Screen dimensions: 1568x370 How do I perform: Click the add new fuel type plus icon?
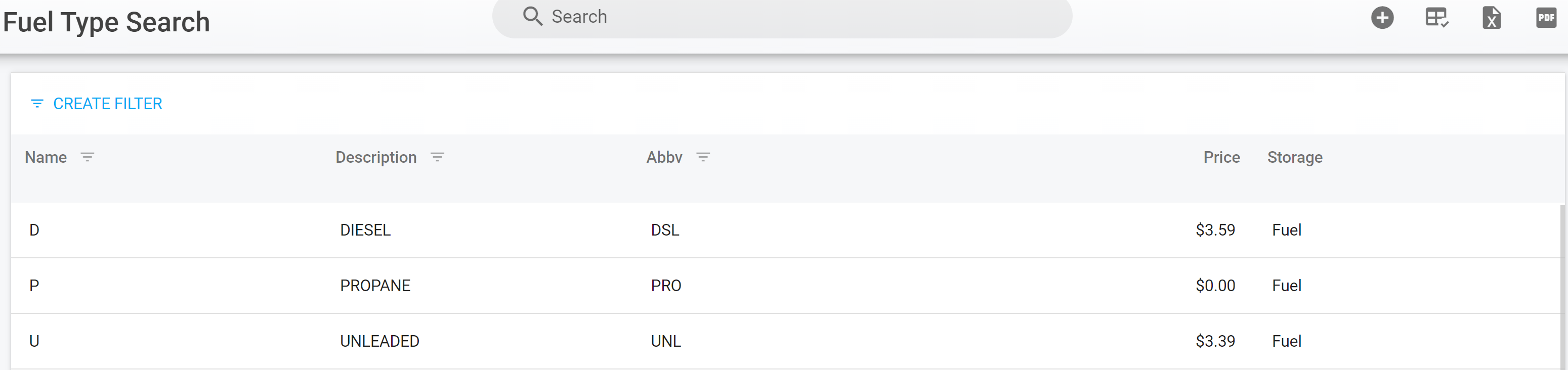pos(1382,18)
